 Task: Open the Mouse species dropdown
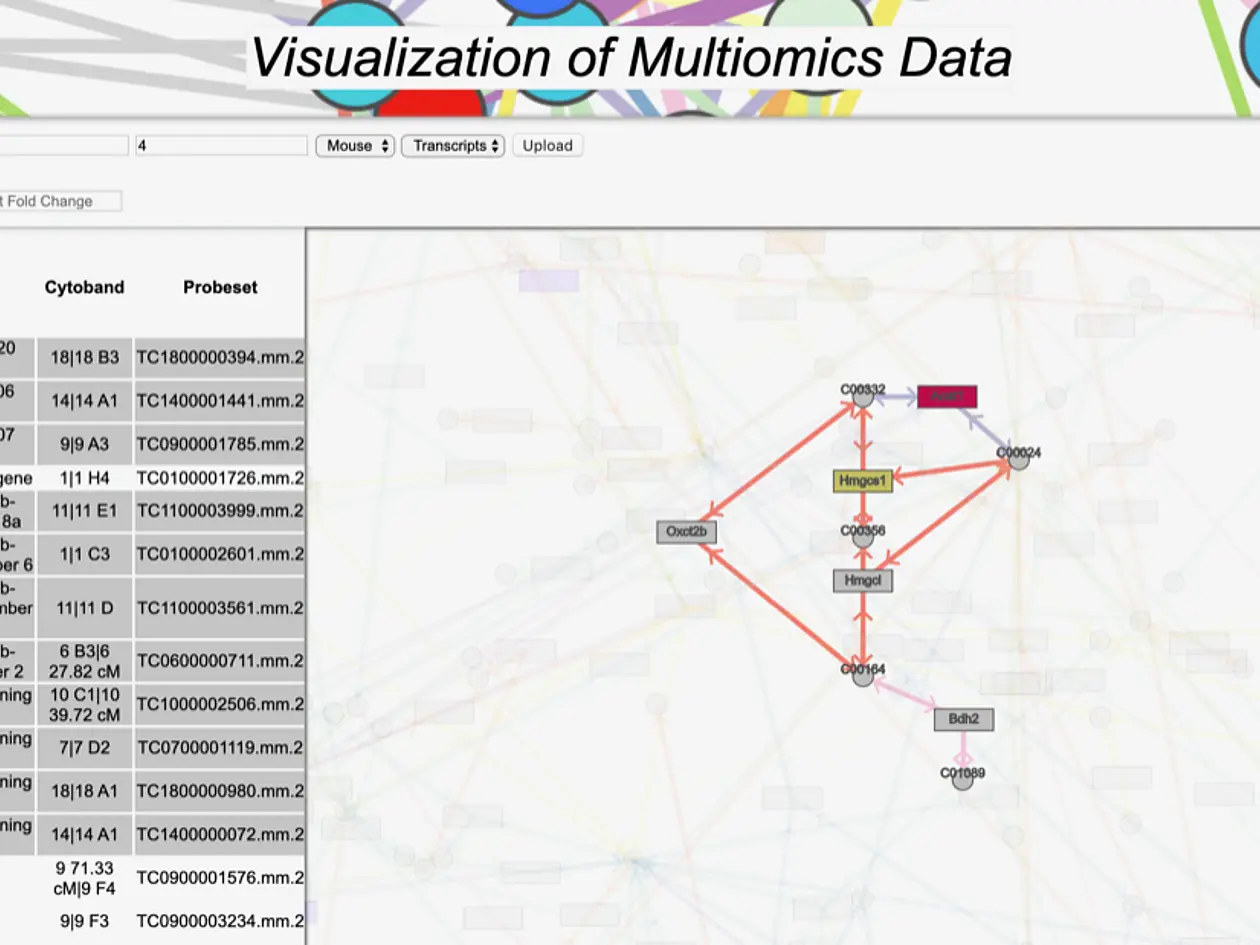pos(355,146)
